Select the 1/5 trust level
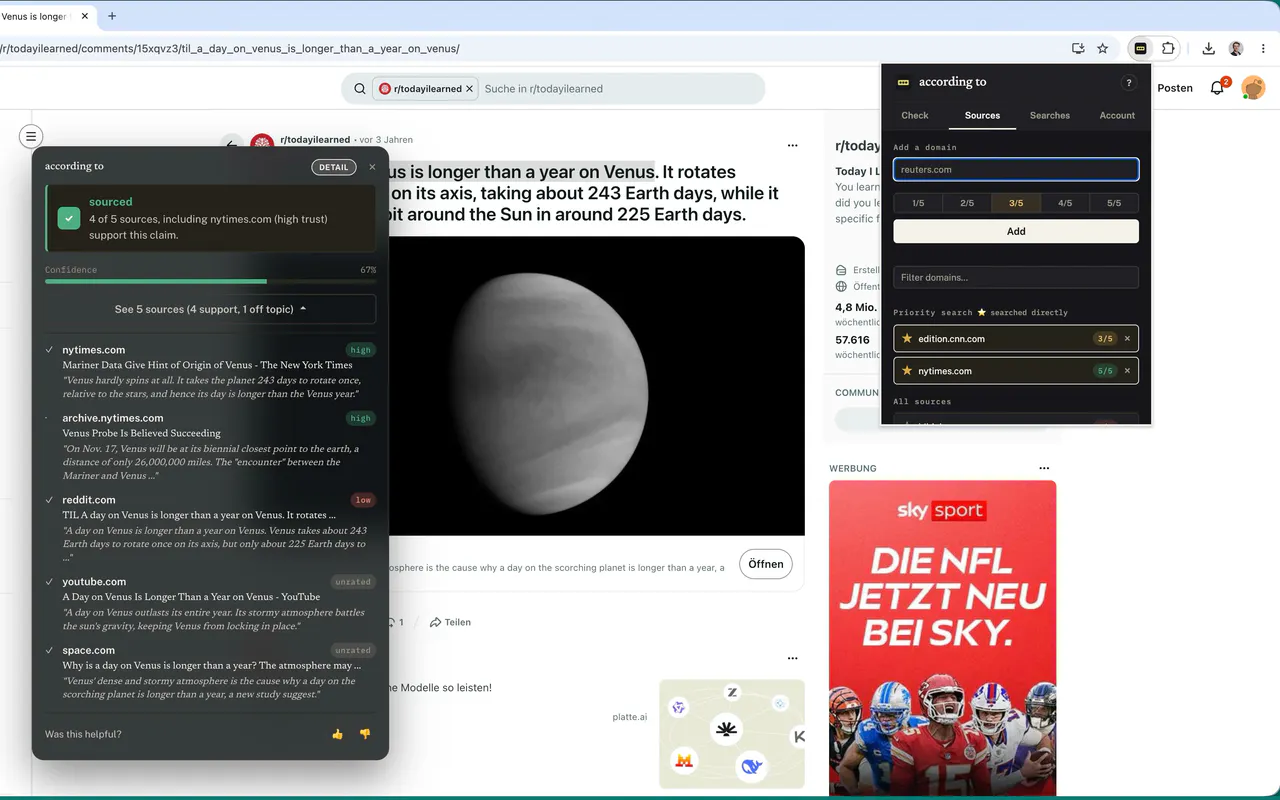Viewport: 1280px width, 800px height. [918, 203]
